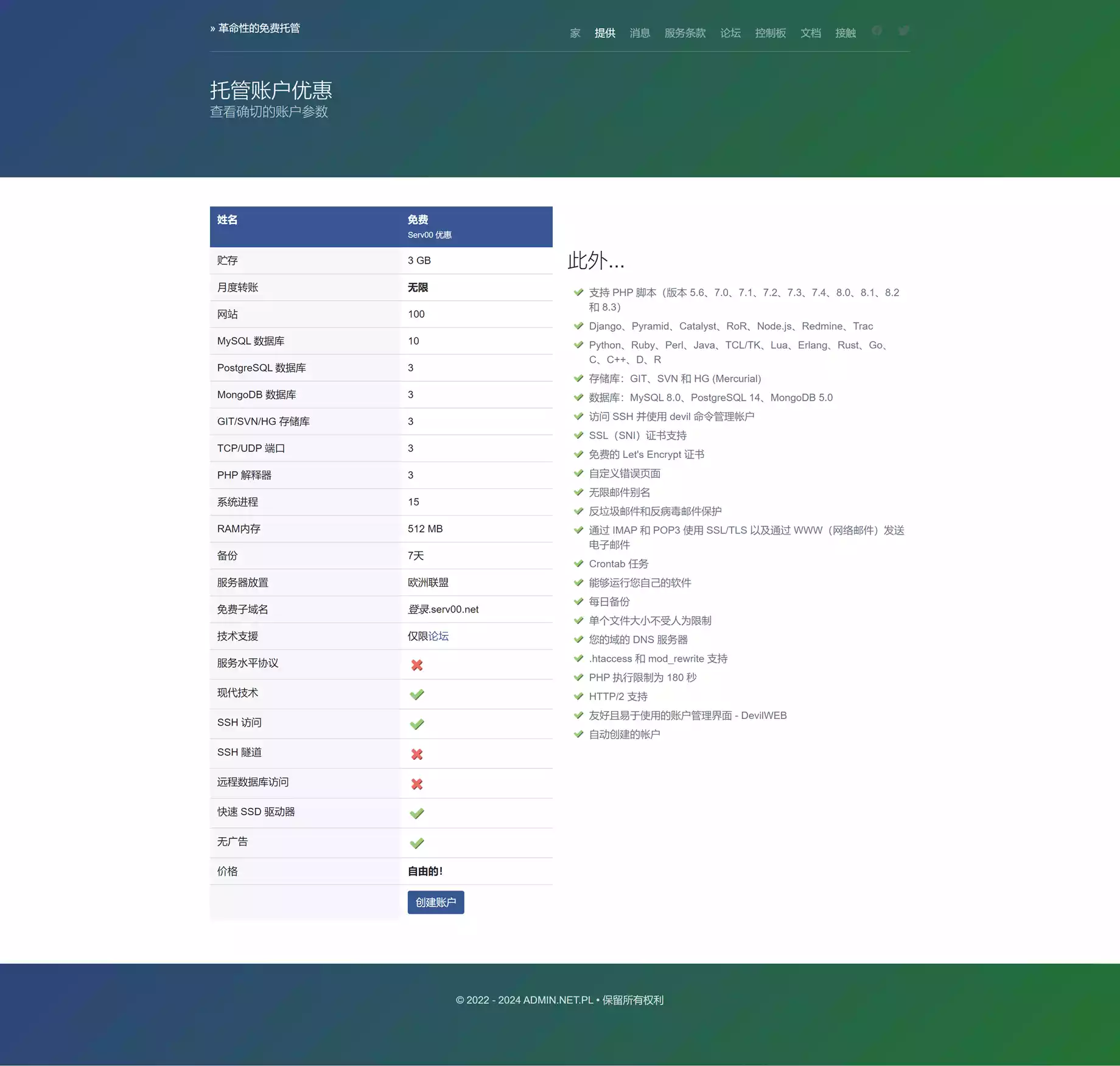1120x1066 pixels.
Task: Go to the 接触 contact page
Action: [x=845, y=33]
